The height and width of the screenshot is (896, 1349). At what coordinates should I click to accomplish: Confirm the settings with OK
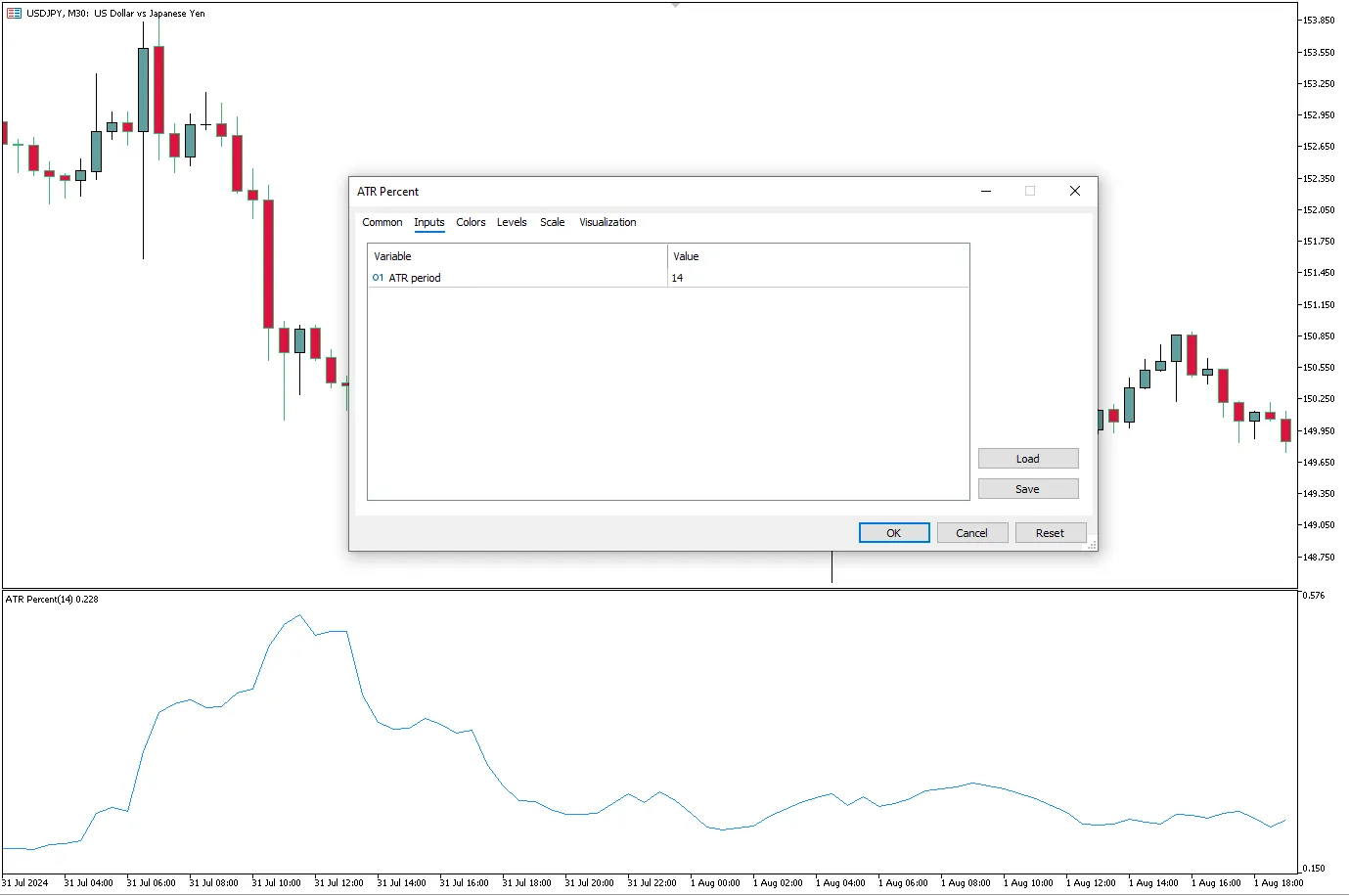[x=893, y=533]
